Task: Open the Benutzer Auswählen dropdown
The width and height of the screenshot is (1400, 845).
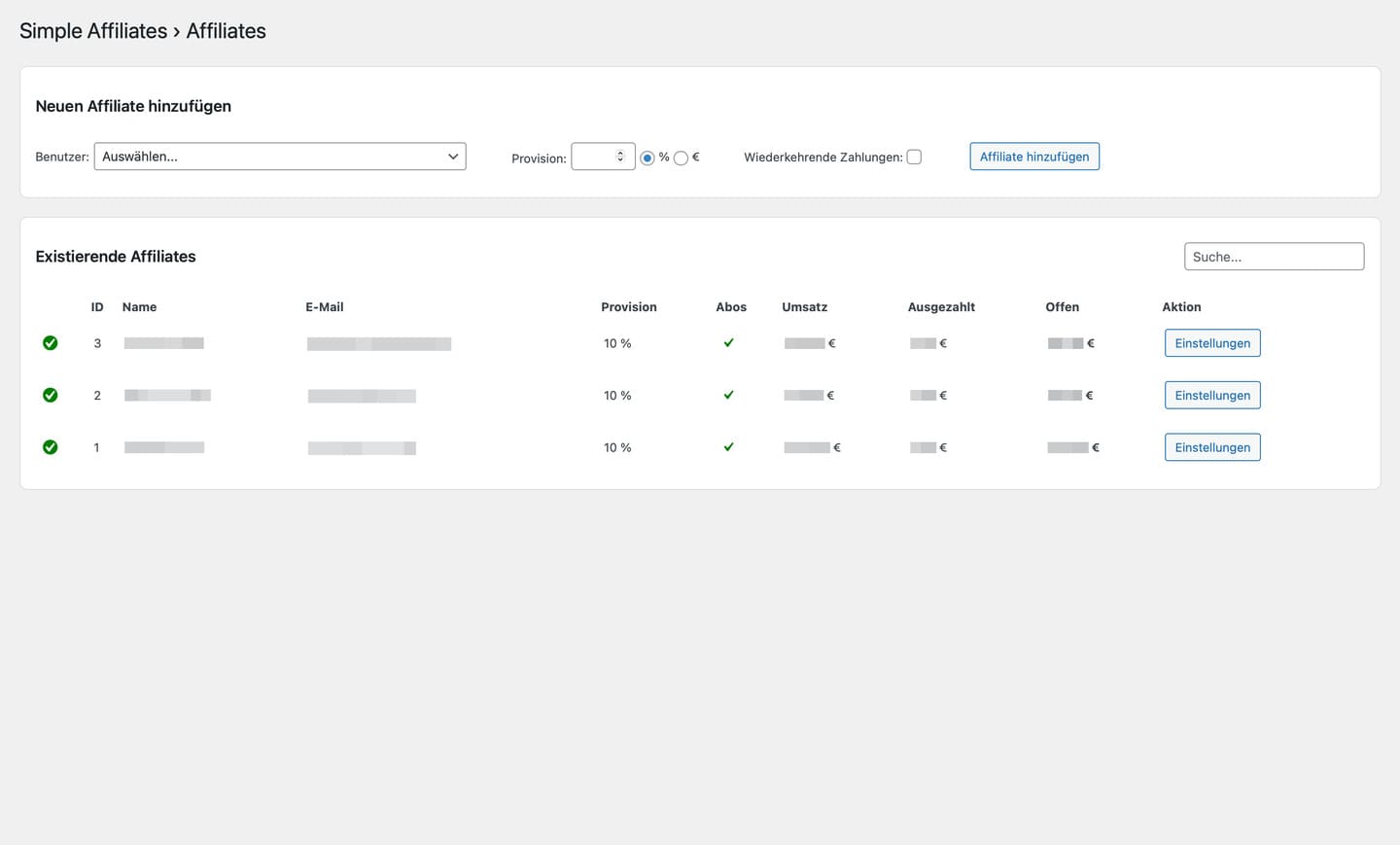Action: point(280,157)
